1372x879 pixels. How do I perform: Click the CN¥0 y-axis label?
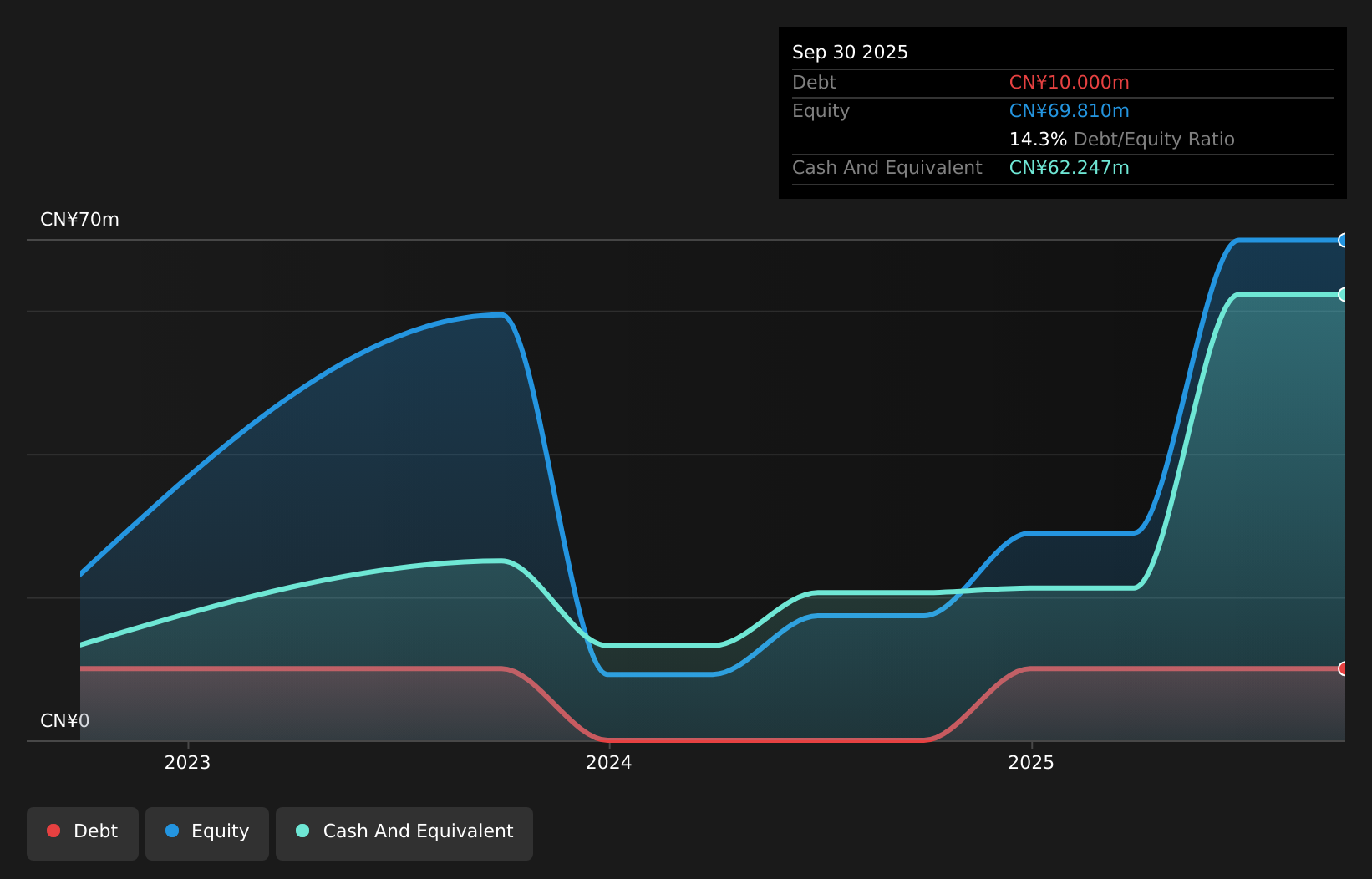pyautogui.click(x=65, y=721)
